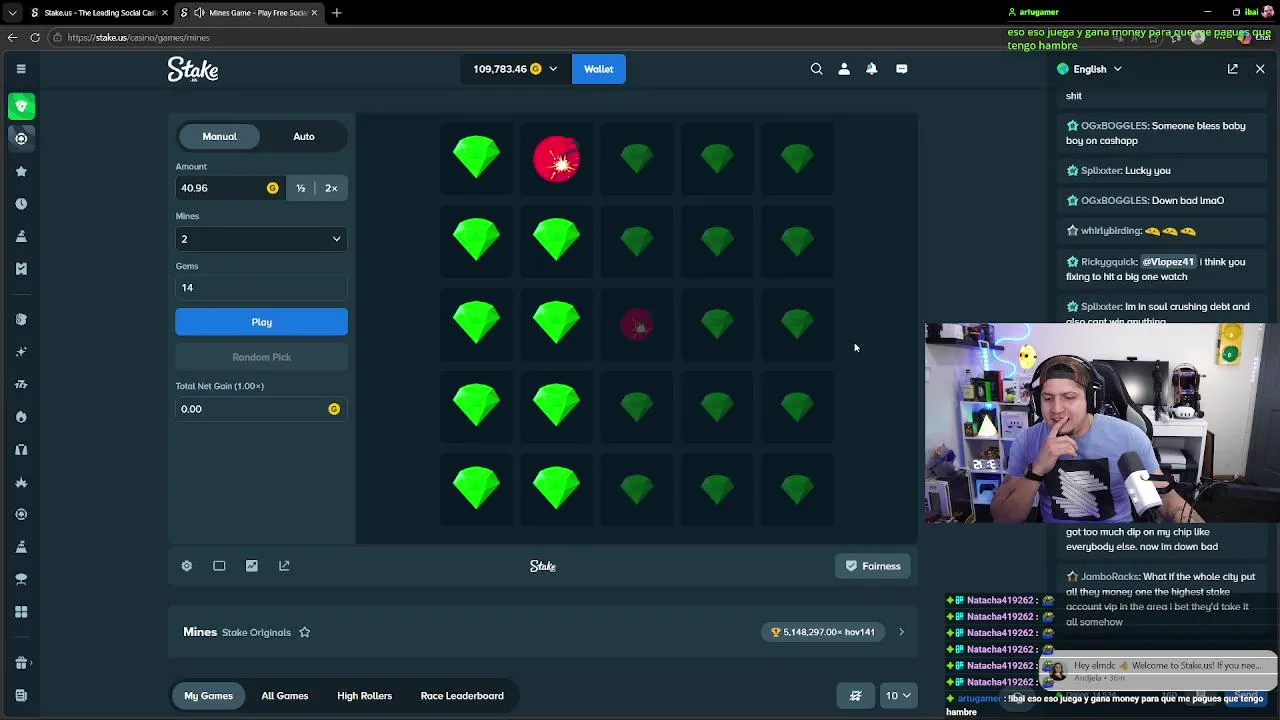Open the rows-per-page 10 dropdown
1280x720 pixels.
tap(897, 696)
